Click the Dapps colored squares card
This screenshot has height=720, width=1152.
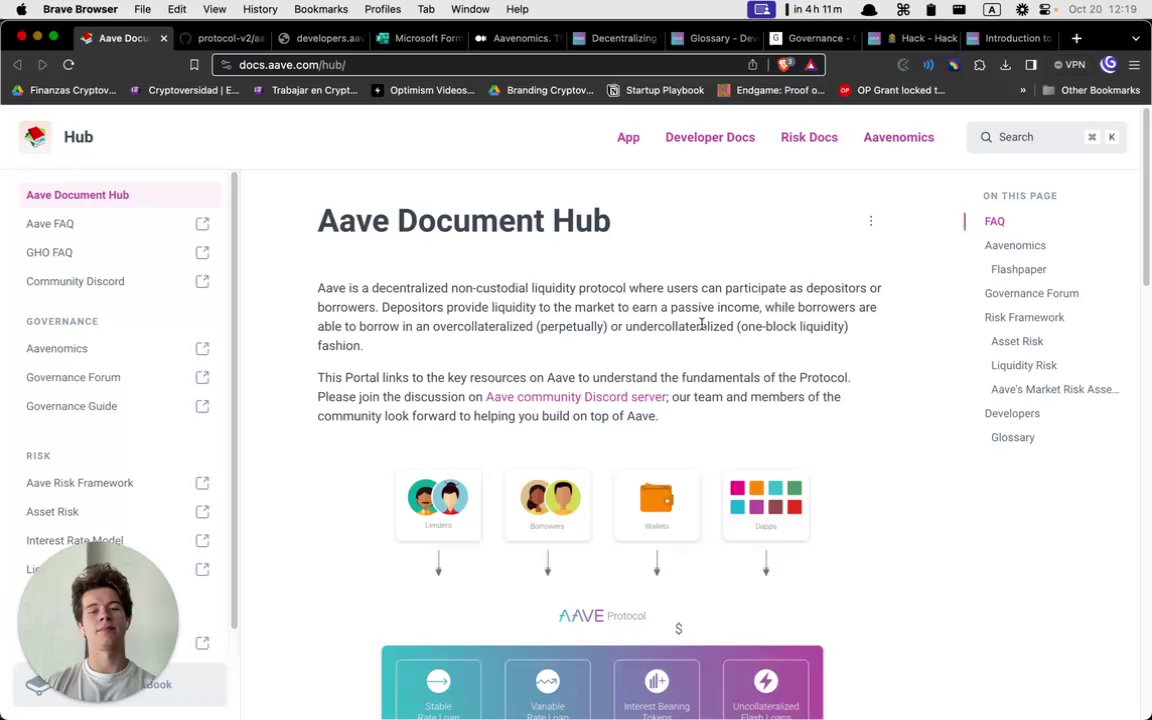(766, 505)
